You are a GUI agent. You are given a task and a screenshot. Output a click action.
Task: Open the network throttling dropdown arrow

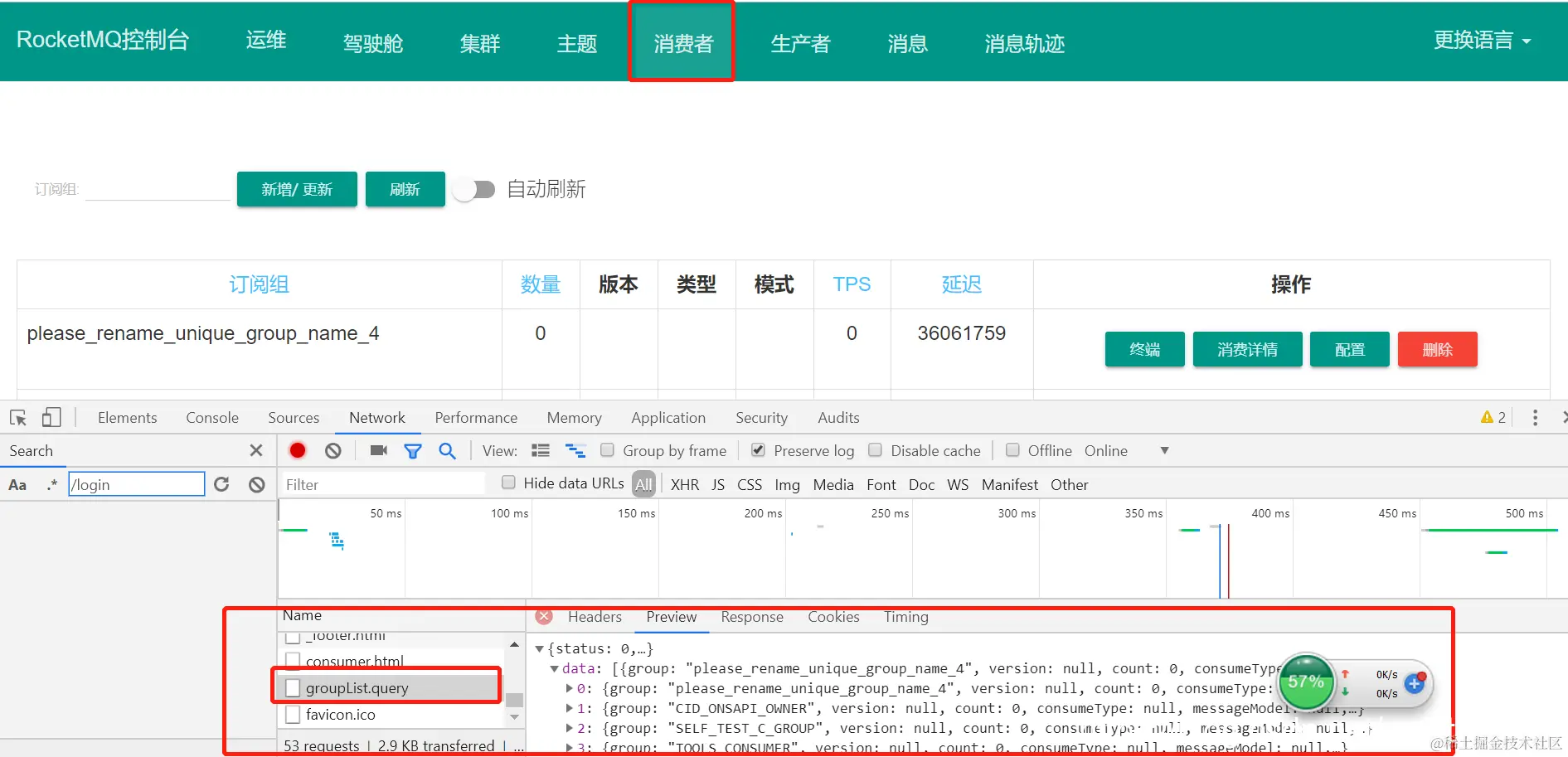tap(1164, 450)
